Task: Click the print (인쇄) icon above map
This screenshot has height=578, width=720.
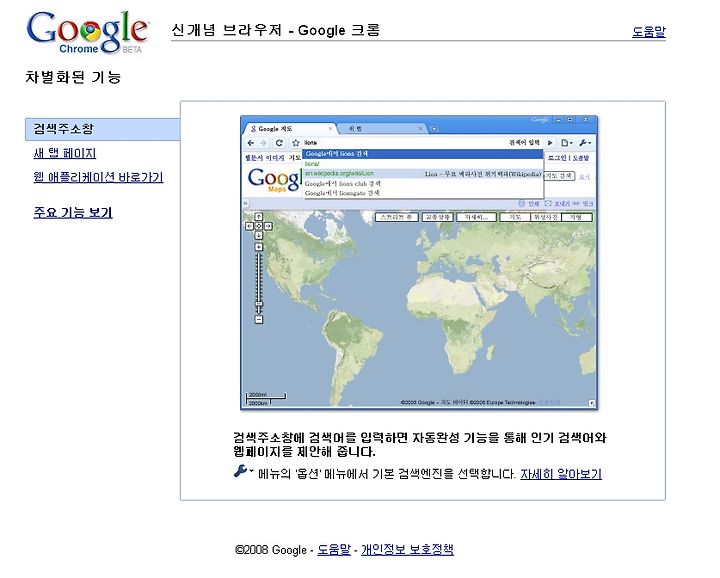Action: click(521, 203)
